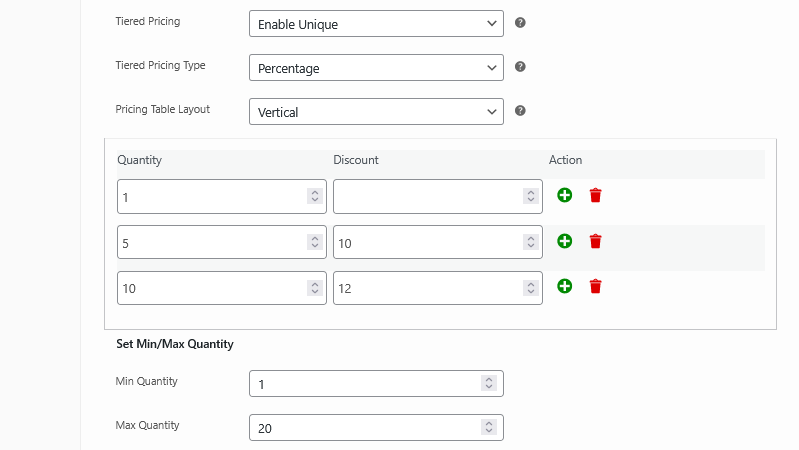The image size is (799, 450).
Task: Remove the quantity 5 tier row
Action: (596, 241)
